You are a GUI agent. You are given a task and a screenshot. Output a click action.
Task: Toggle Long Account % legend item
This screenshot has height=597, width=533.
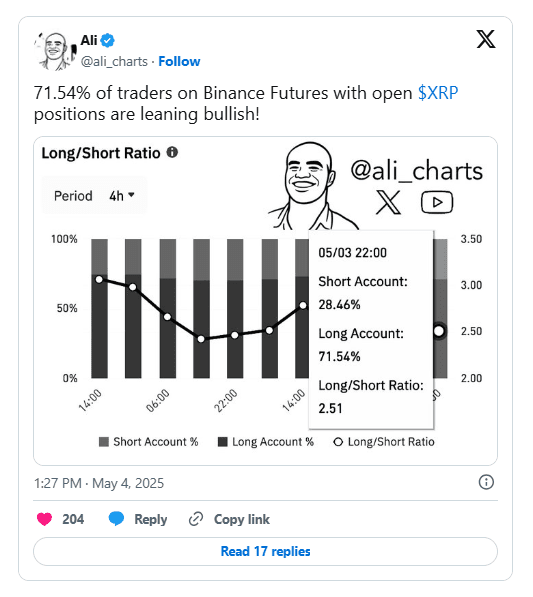click(x=266, y=442)
